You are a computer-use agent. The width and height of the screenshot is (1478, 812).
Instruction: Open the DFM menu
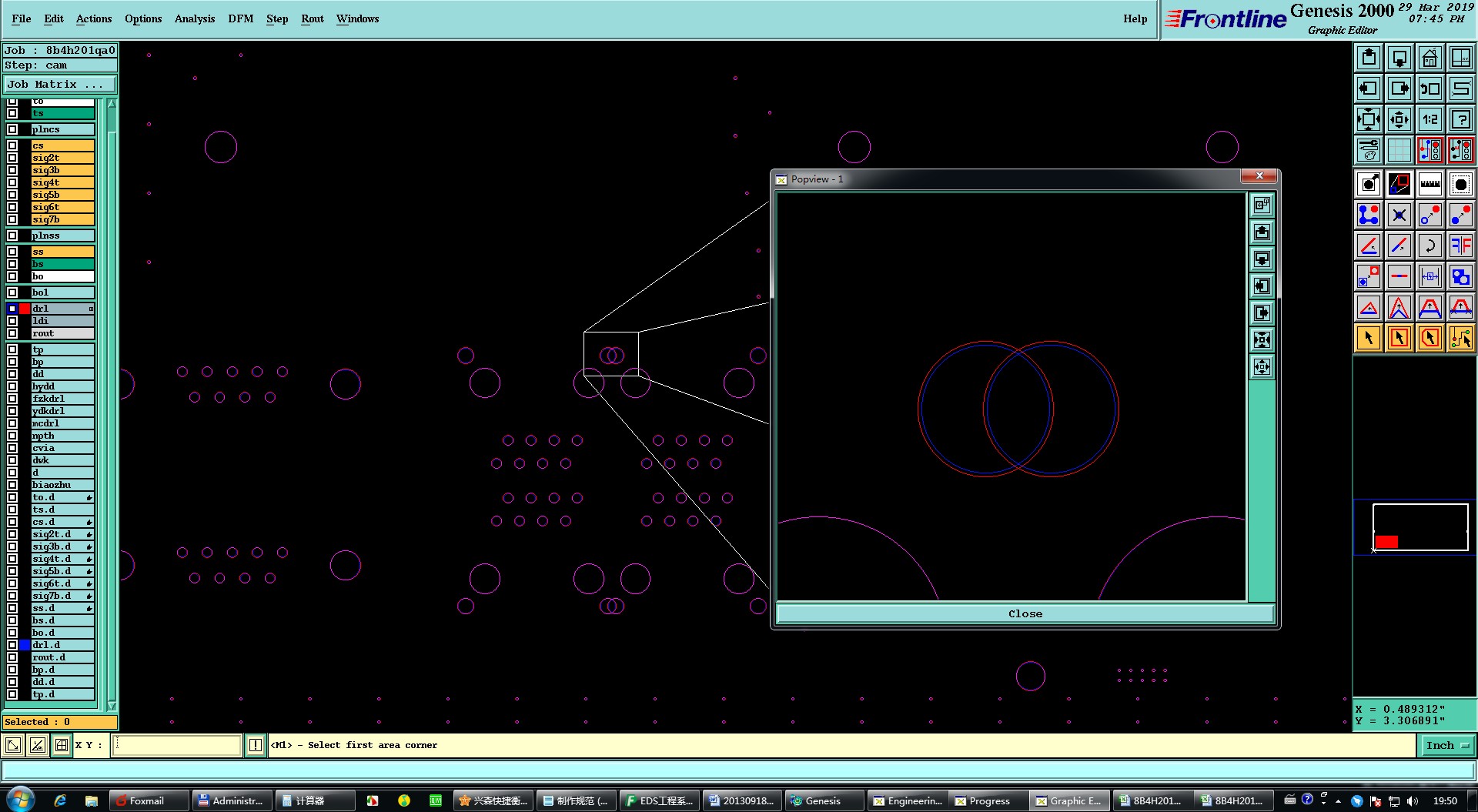(x=241, y=18)
